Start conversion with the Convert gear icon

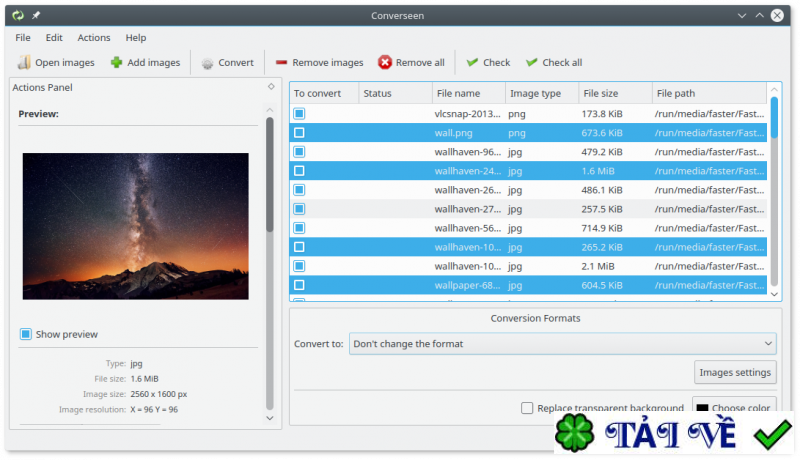coord(207,63)
